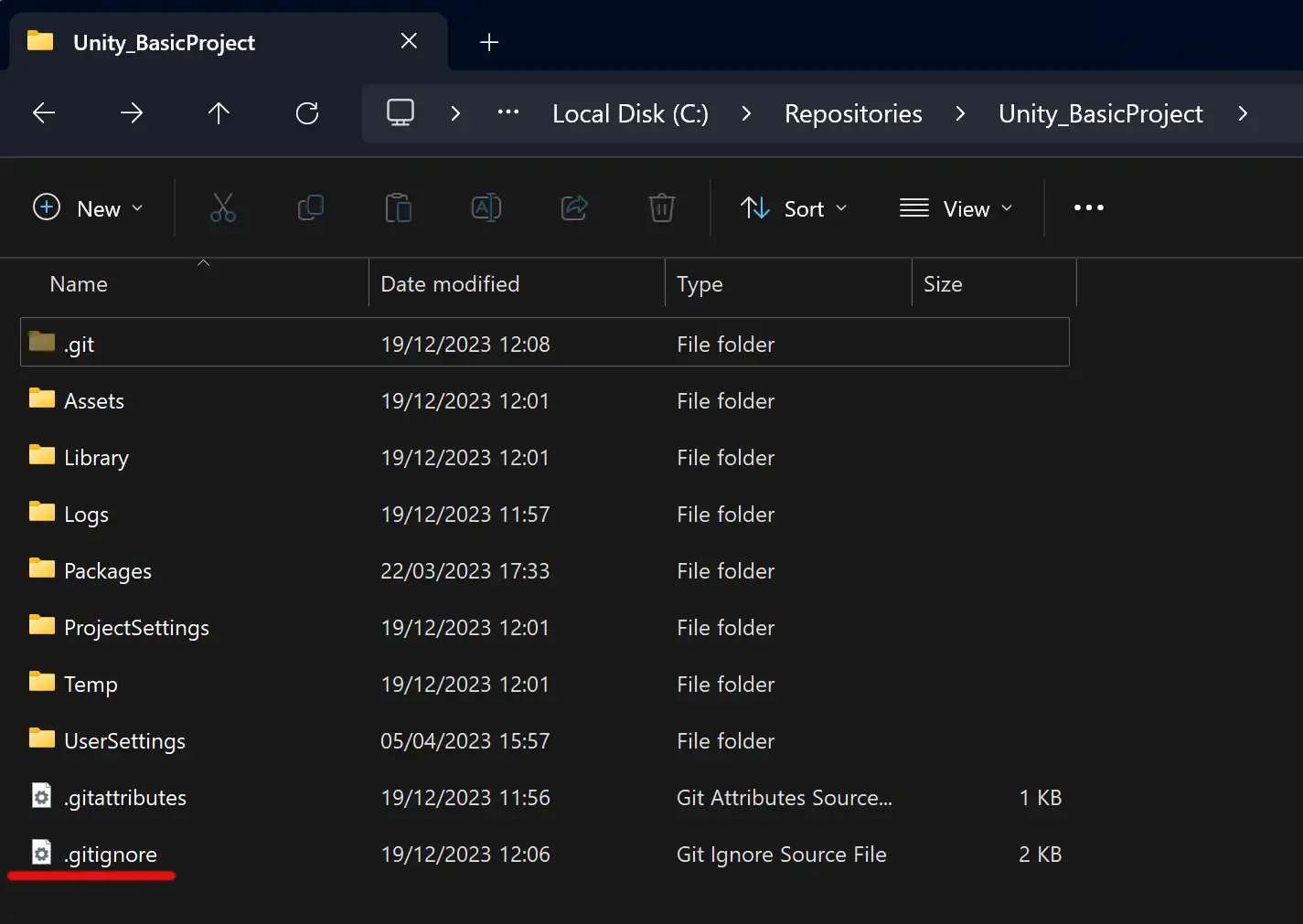Share the selected item
Screen dimensions: 1303x924
573,207
